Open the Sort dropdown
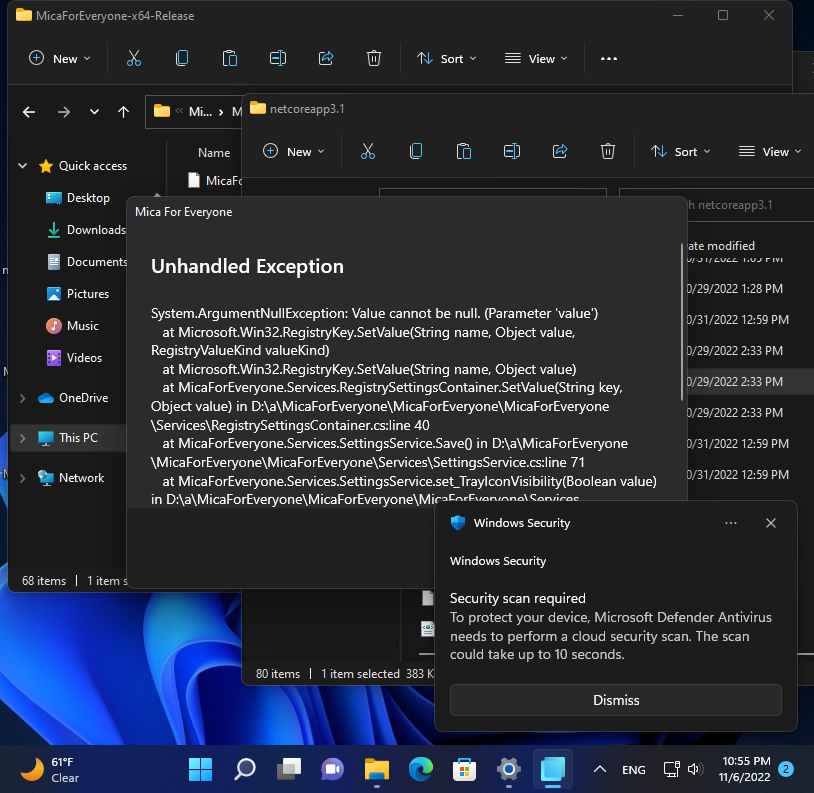Image resolution: width=814 pixels, height=793 pixels. (x=680, y=151)
